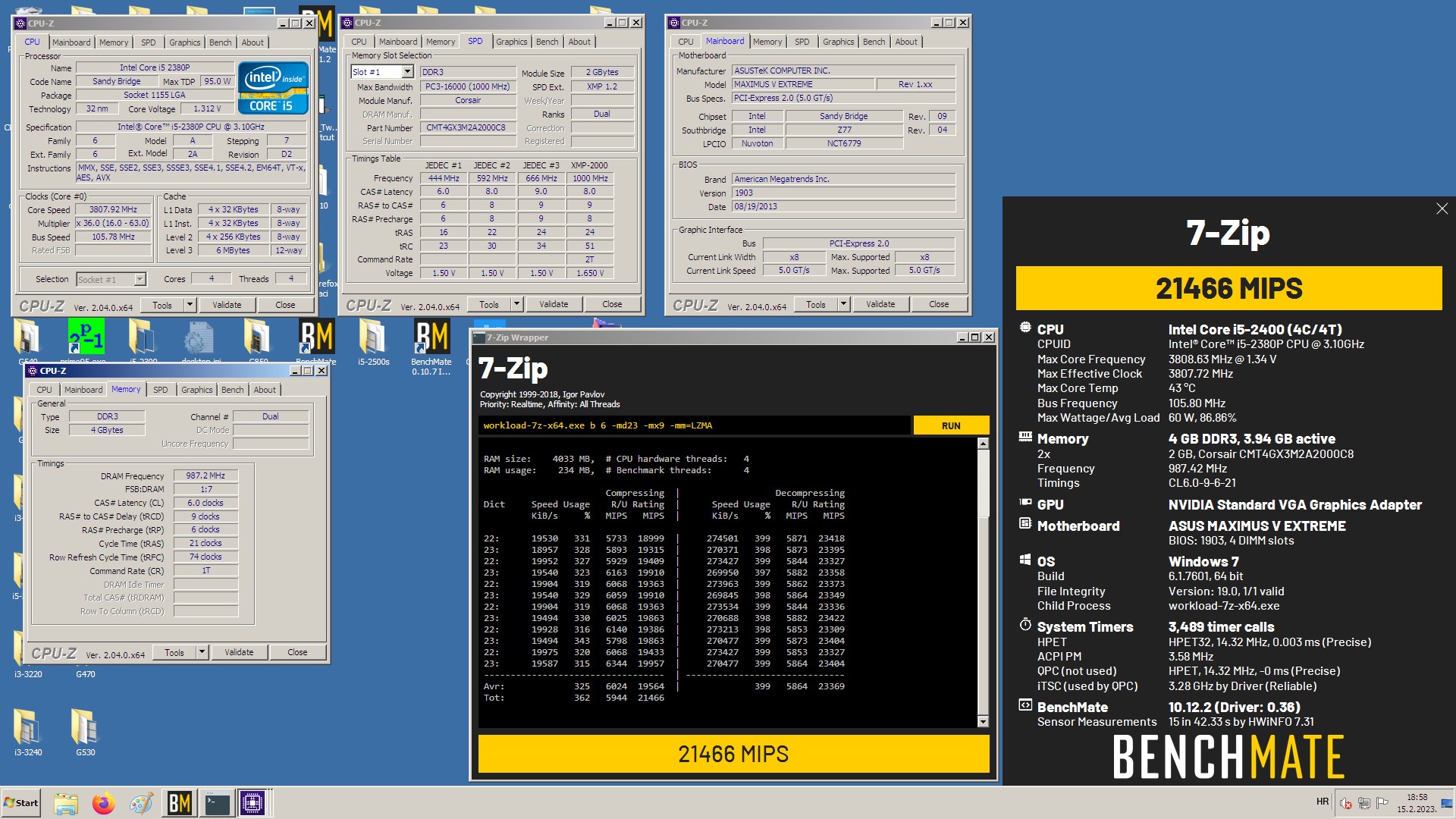The width and height of the screenshot is (1456, 819).
Task: Click the Multiplier value x 36.0
Action: (114, 224)
